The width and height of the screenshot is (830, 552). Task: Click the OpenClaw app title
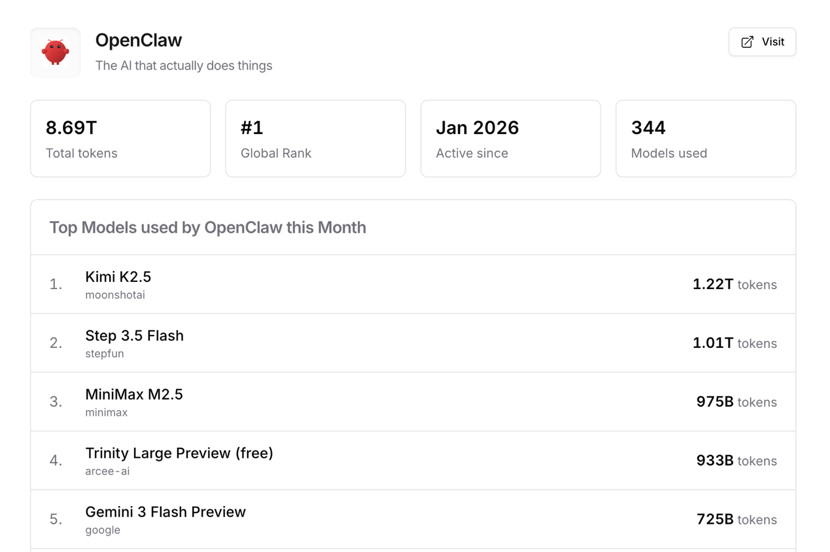coord(138,40)
